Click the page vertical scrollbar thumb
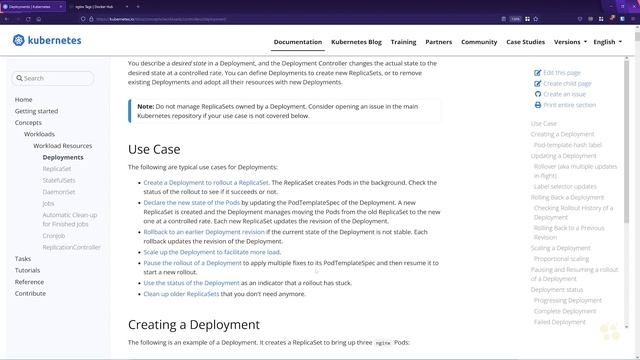Viewport: 640px width, 360px height. 637,36
